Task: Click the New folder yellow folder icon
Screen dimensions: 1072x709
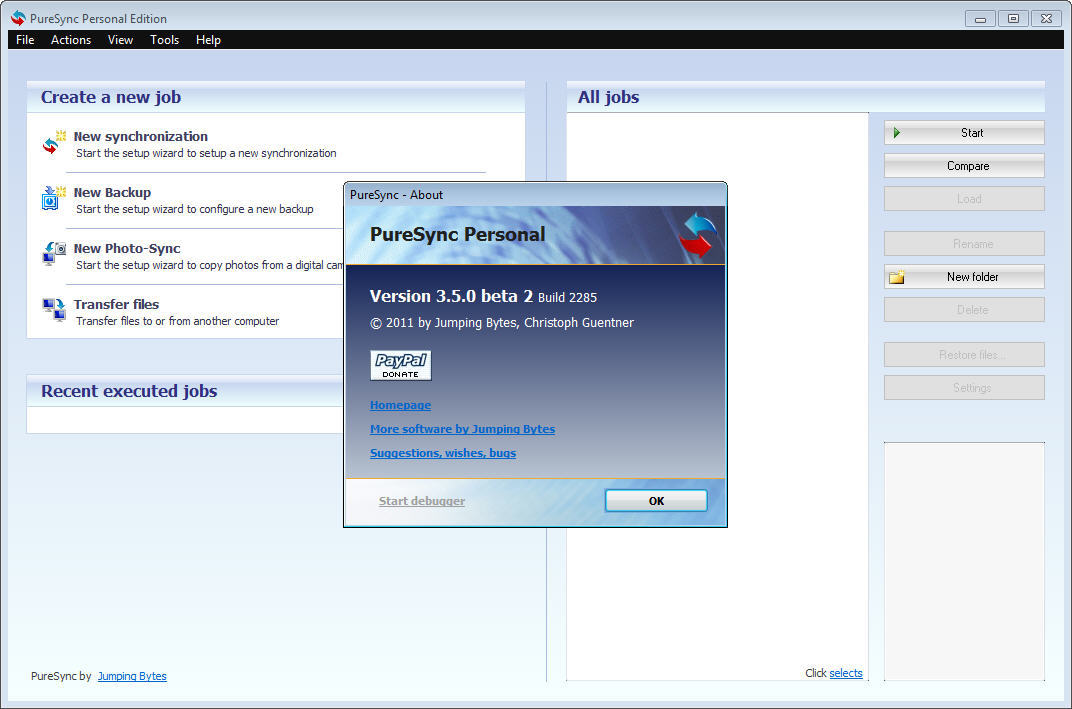Action: point(897,277)
